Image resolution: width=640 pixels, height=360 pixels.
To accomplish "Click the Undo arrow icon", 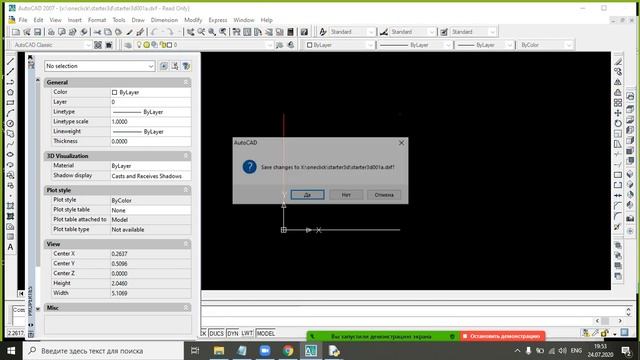I will (x=155, y=32).
